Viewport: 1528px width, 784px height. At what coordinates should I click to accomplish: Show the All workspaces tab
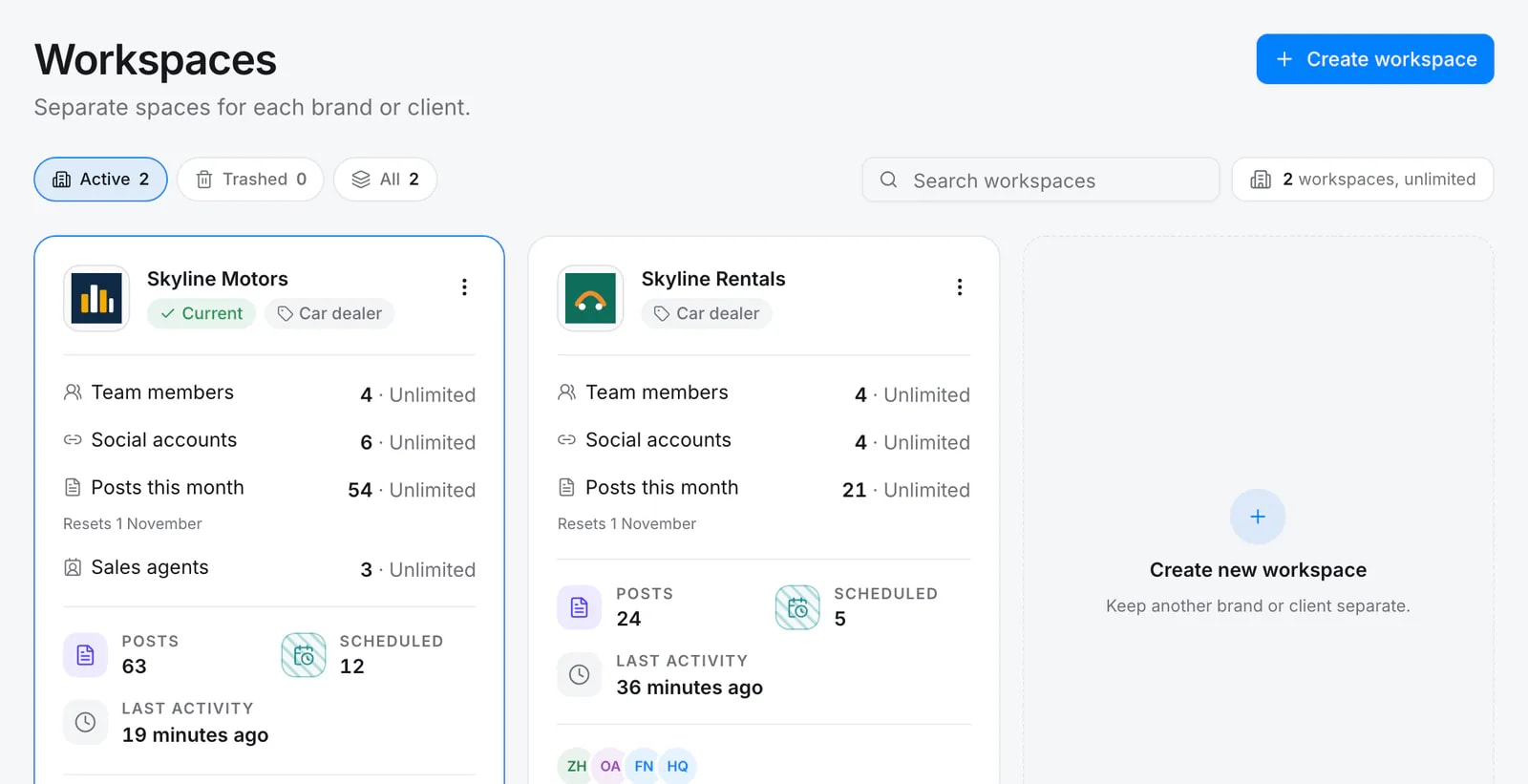tap(385, 180)
